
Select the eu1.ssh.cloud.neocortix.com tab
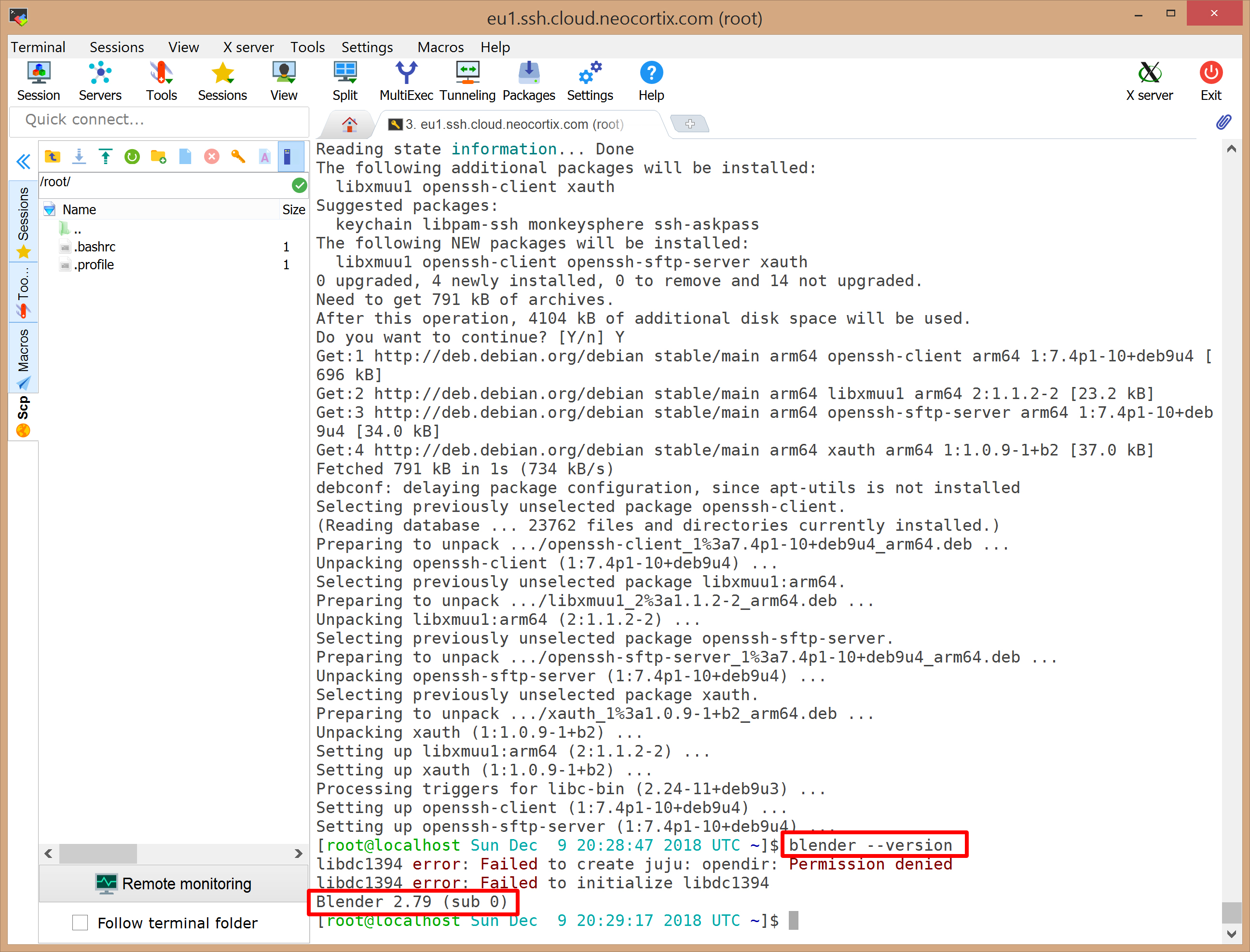point(514,124)
